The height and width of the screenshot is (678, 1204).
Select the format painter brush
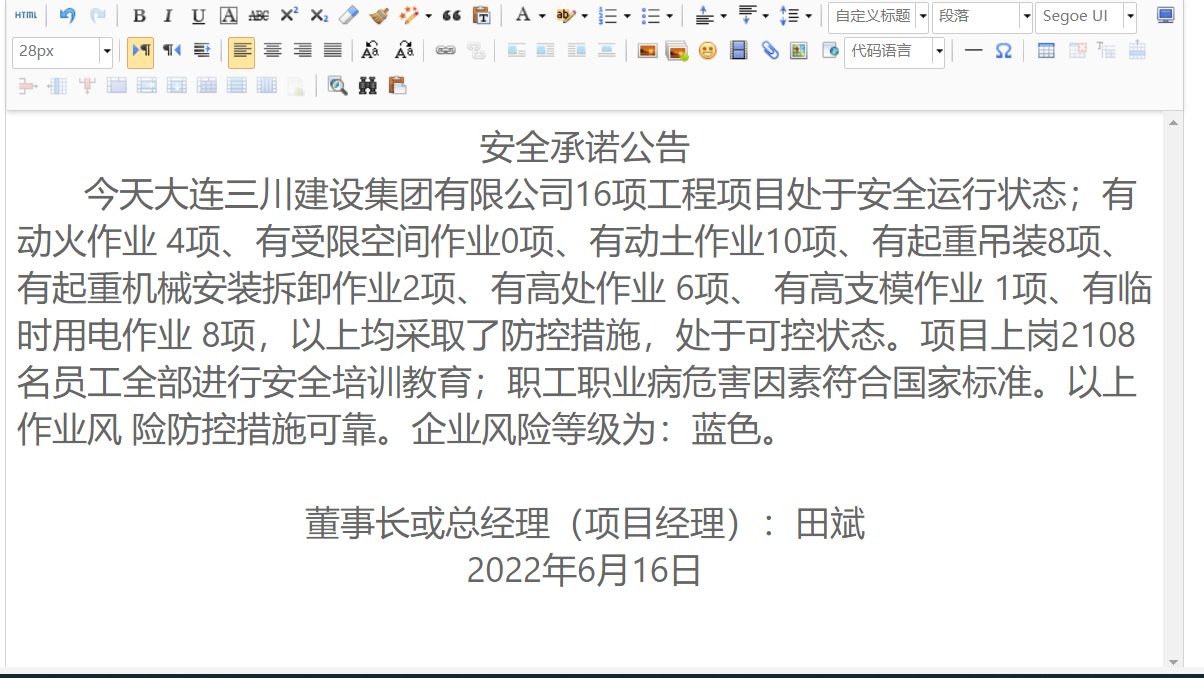coord(378,16)
